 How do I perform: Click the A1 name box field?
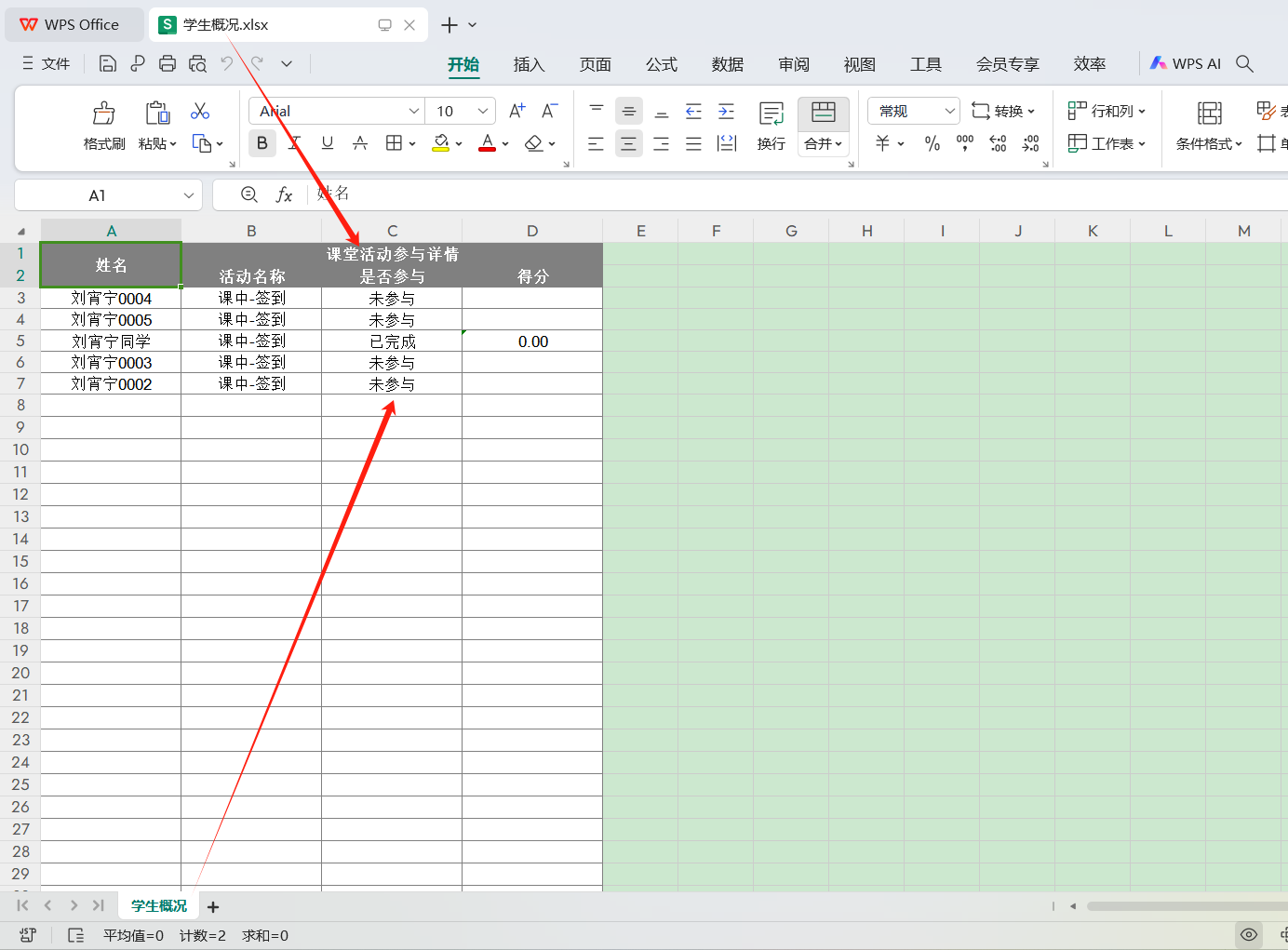coord(98,195)
